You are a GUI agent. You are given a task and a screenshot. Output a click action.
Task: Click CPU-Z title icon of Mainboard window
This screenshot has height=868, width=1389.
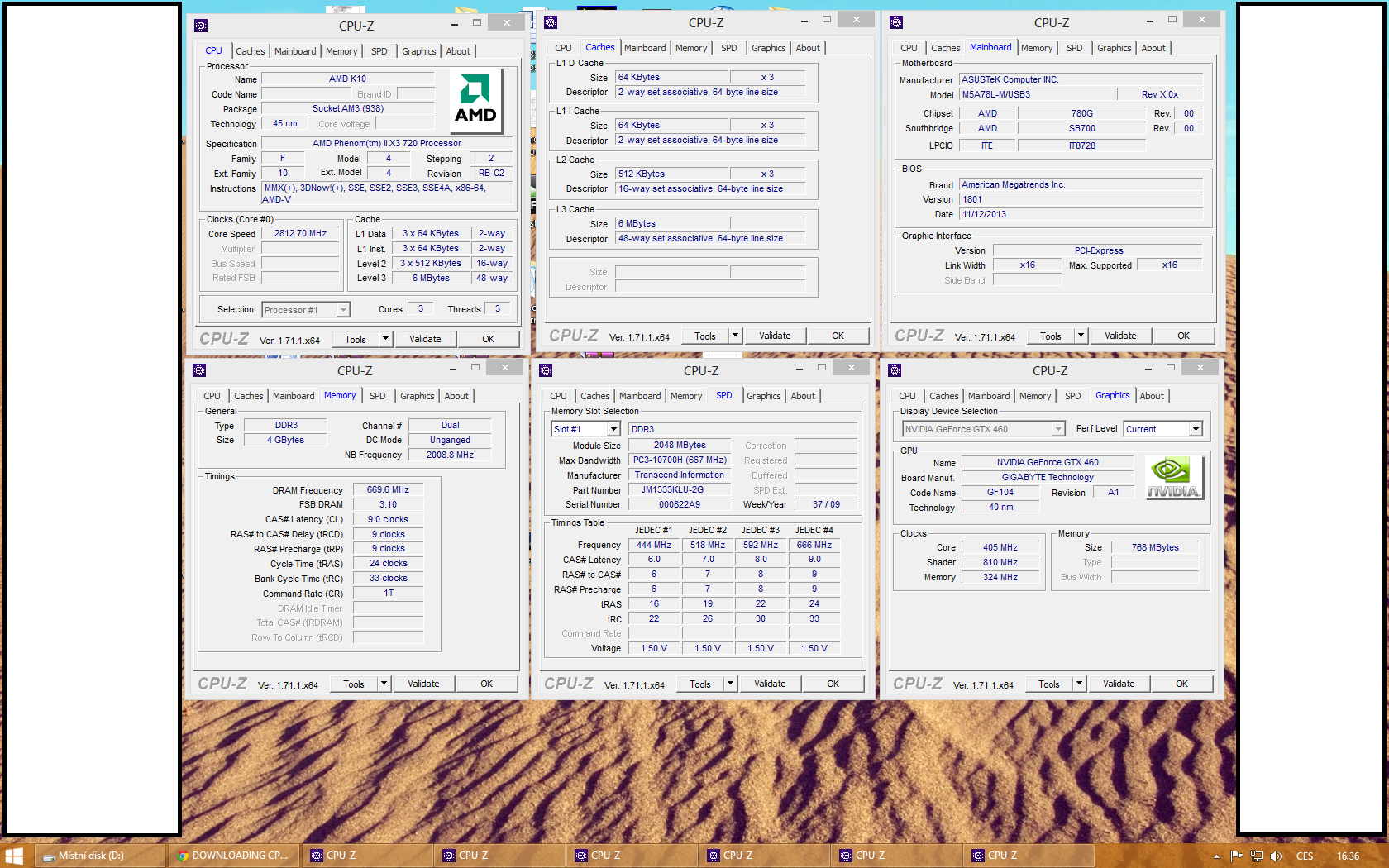click(896, 22)
